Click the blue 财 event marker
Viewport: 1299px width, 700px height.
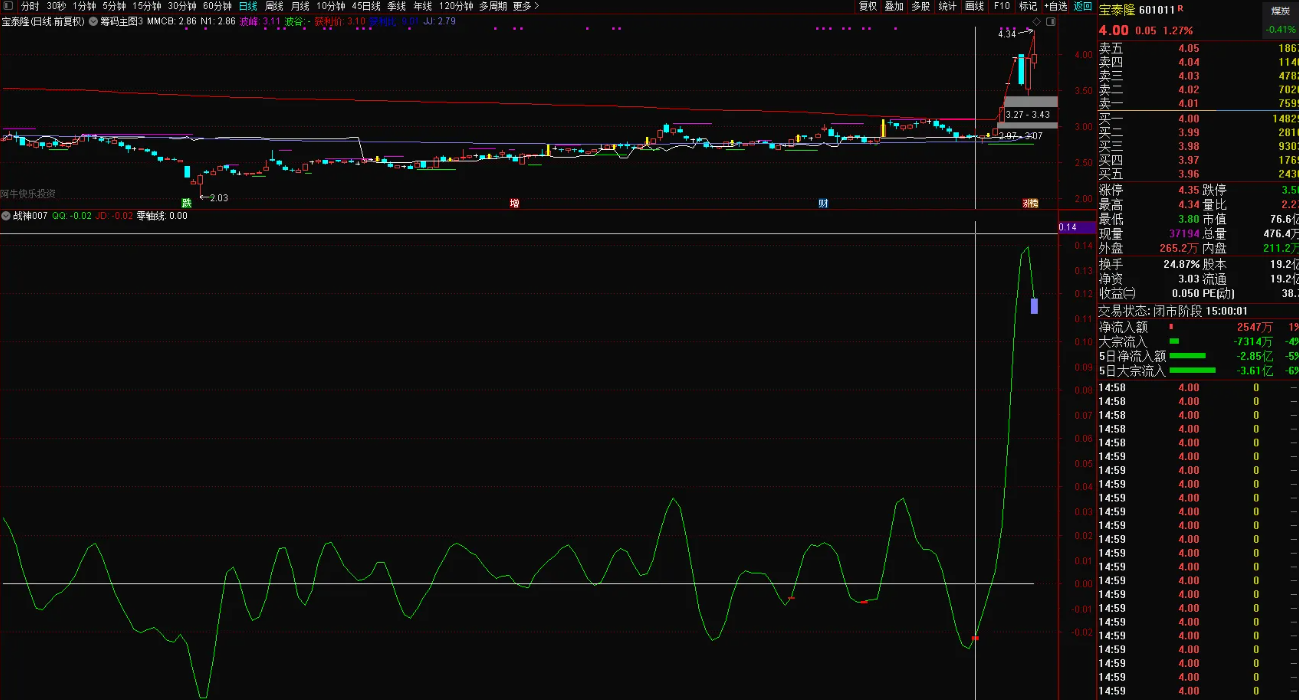[x=823, y=203]
